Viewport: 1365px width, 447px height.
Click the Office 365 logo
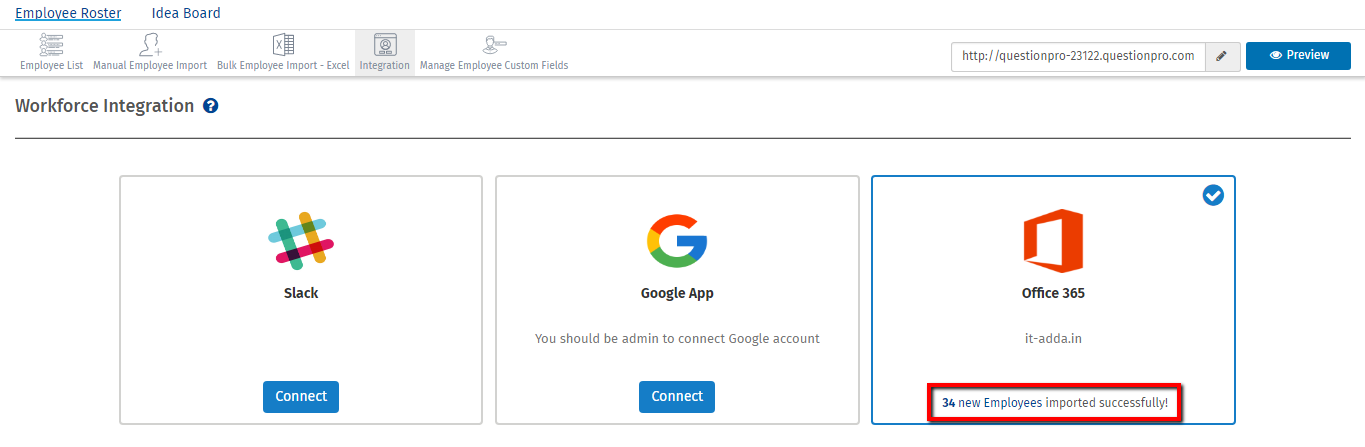click(x=1053, y=240)
